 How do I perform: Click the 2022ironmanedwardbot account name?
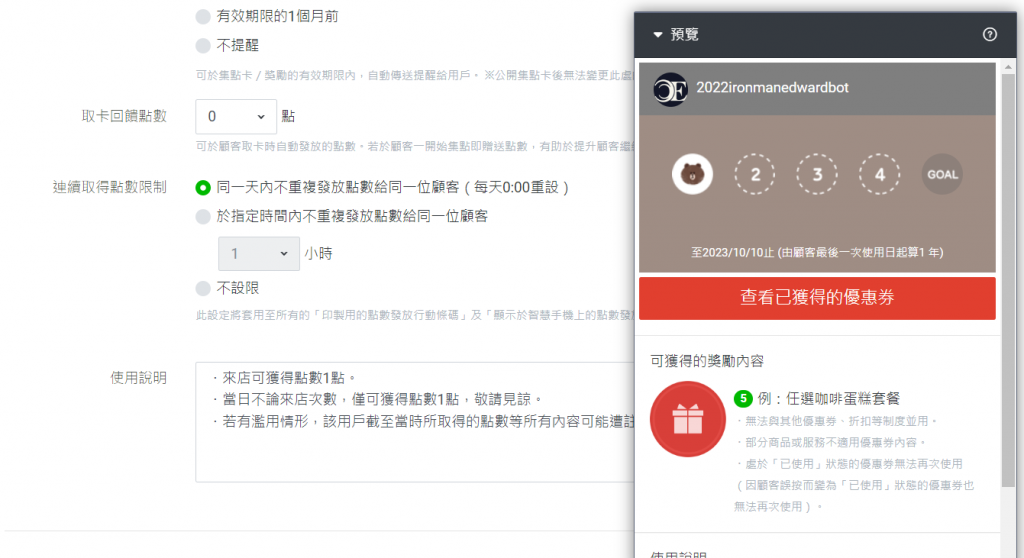[773, 88]
